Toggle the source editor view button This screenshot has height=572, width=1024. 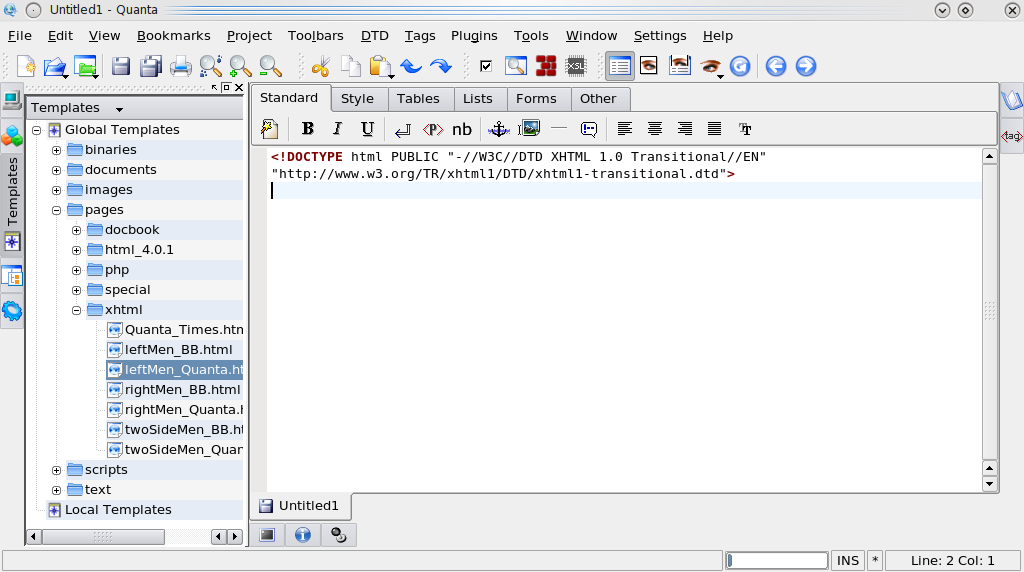(619, 66)
